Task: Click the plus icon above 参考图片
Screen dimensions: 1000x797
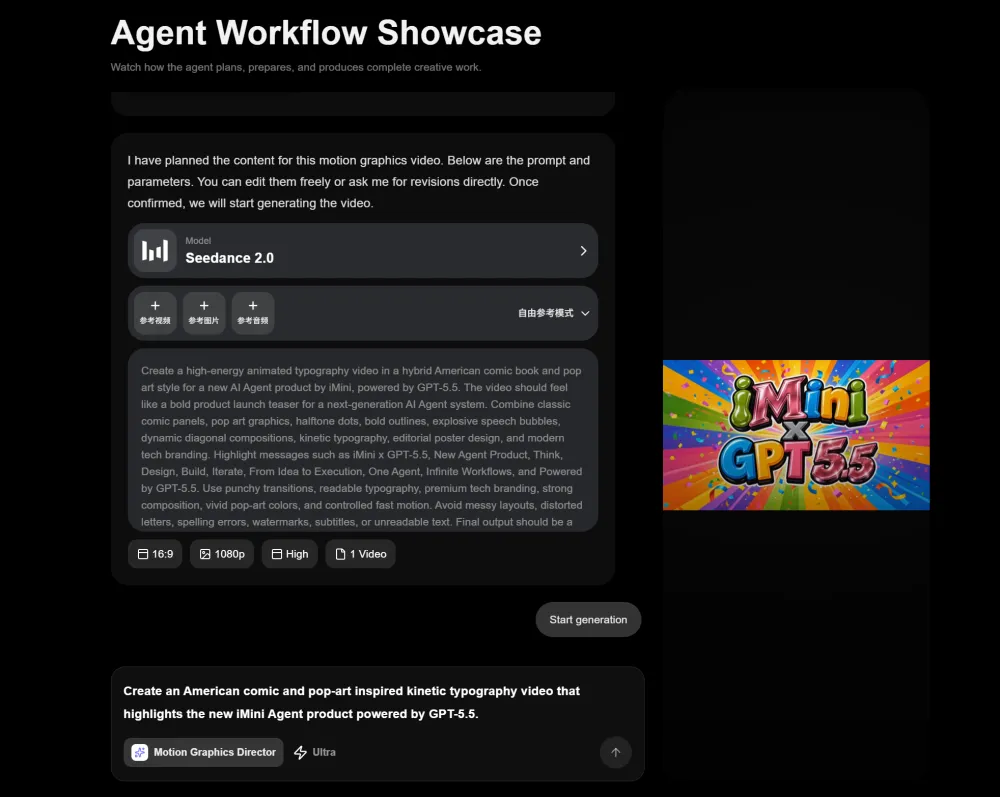Action: pos(204,305)
